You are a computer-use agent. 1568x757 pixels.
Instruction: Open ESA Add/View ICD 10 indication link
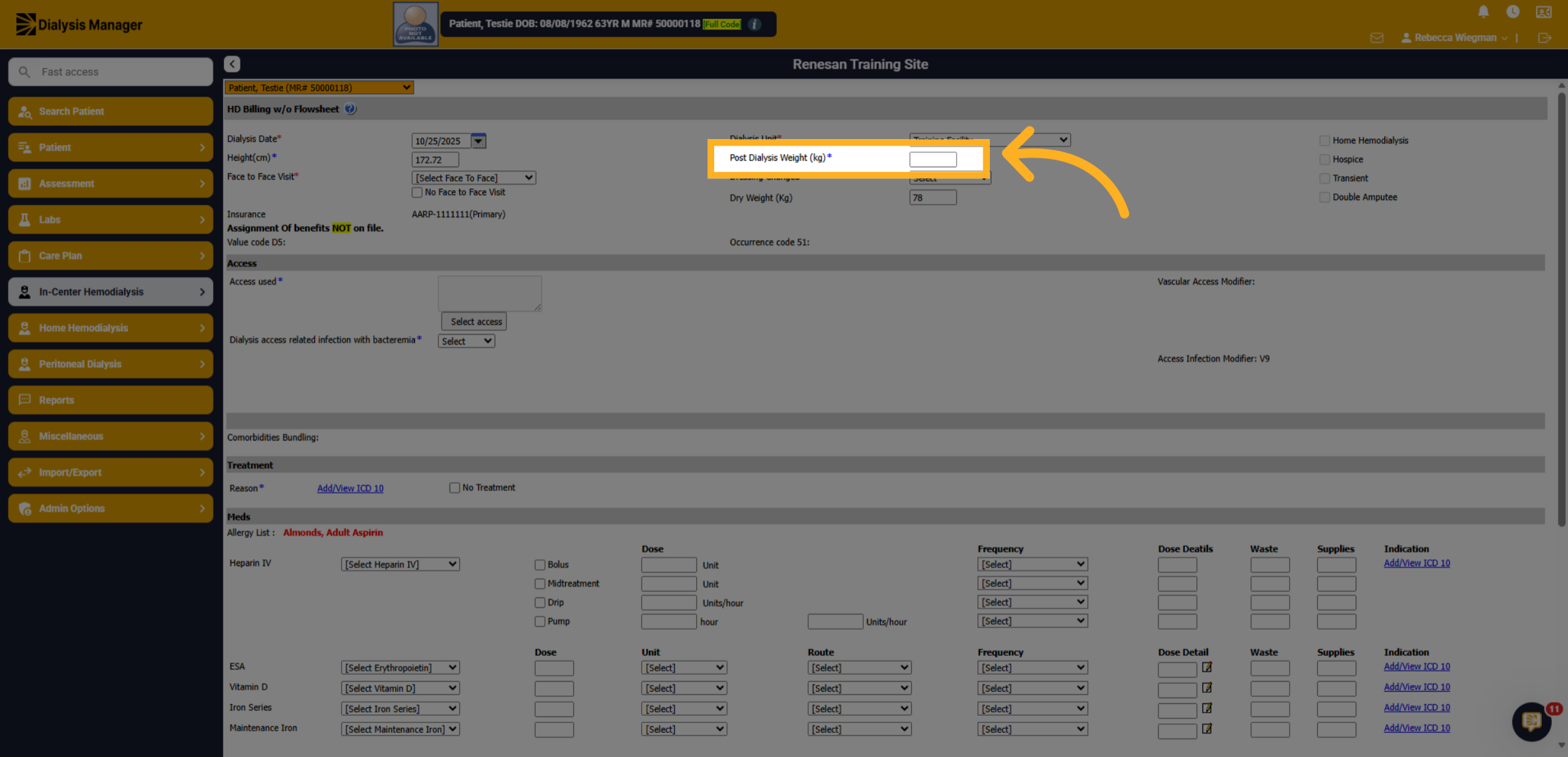1417,666
